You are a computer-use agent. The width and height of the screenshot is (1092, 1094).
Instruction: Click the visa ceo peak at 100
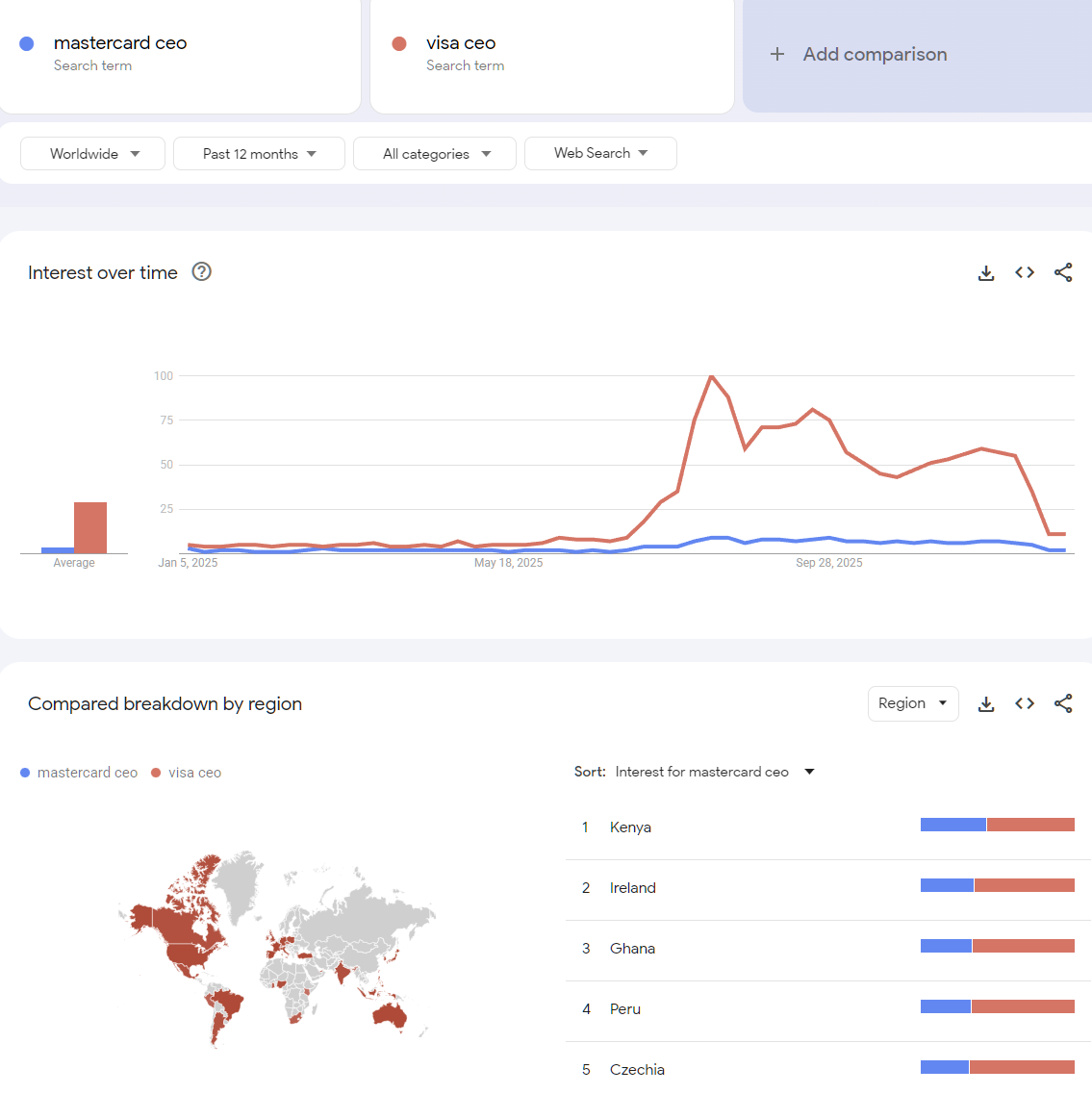pos(711,377)
